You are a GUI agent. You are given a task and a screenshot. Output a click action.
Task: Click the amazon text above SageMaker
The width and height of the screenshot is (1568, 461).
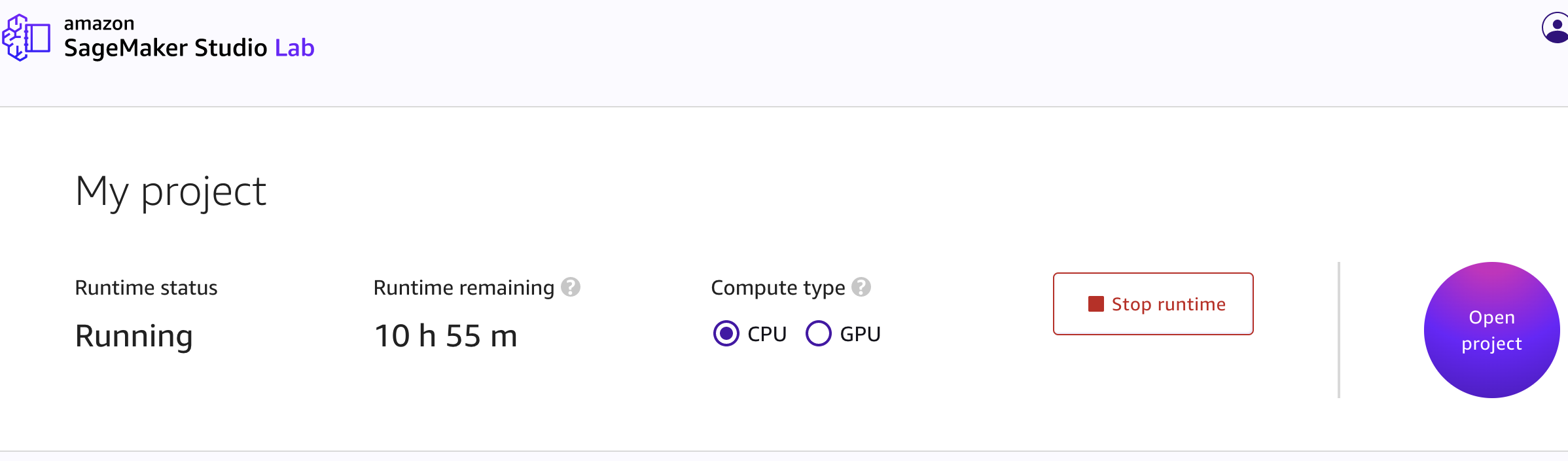99,23
